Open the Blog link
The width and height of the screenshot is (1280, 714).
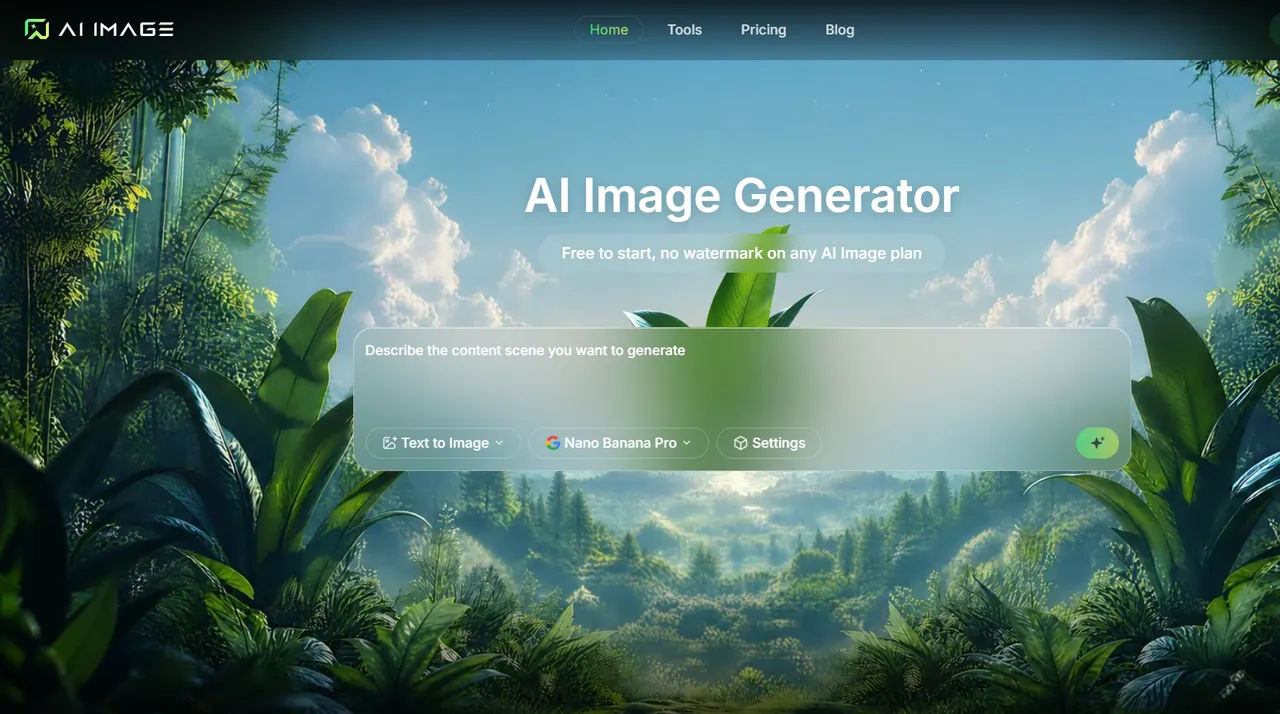click(840, 29)
